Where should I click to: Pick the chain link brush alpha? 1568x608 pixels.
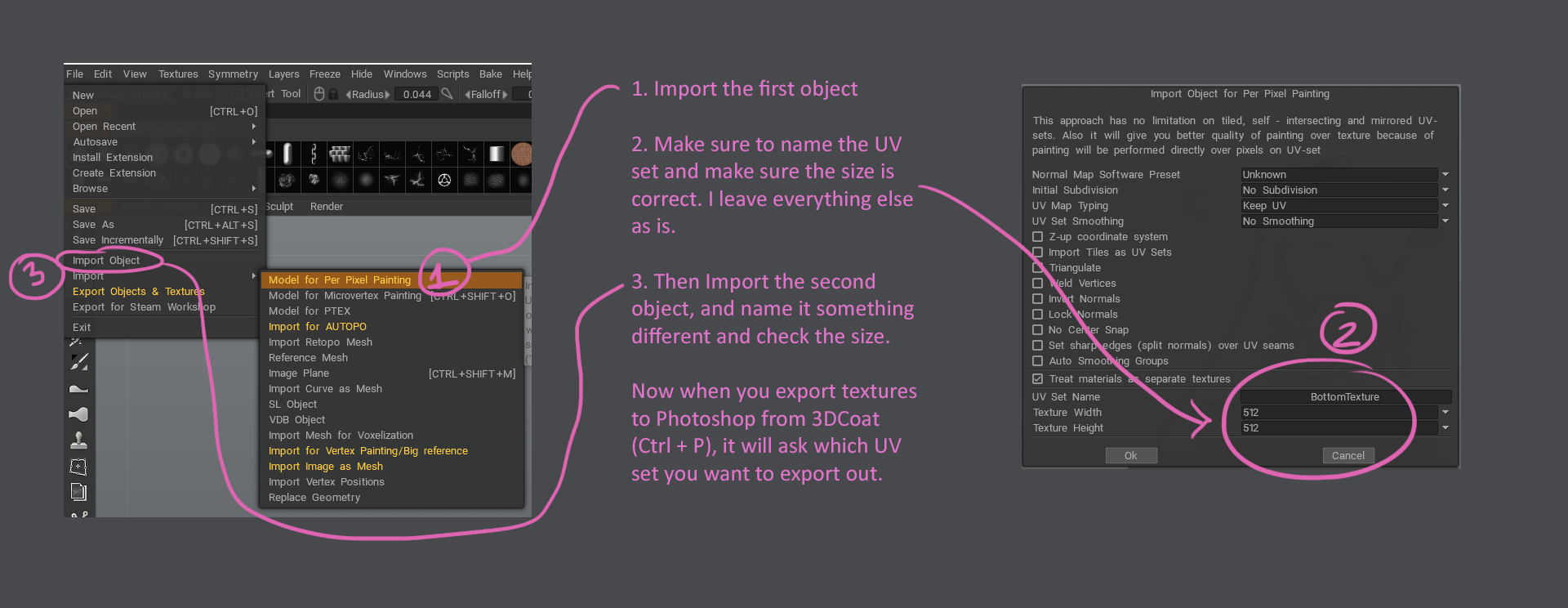[x=314, y=154]
